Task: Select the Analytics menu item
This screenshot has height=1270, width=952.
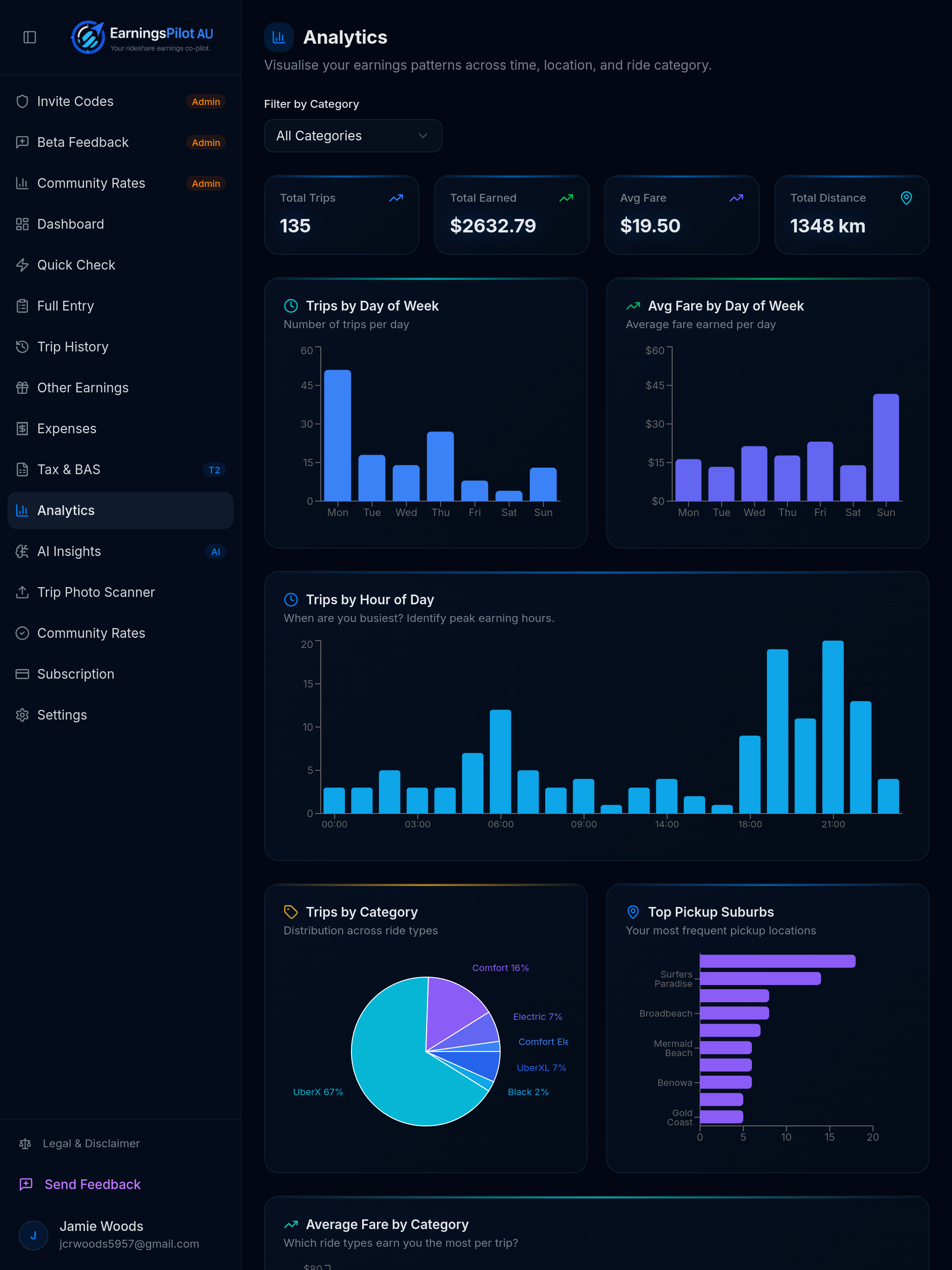Action: pos(120,510)
